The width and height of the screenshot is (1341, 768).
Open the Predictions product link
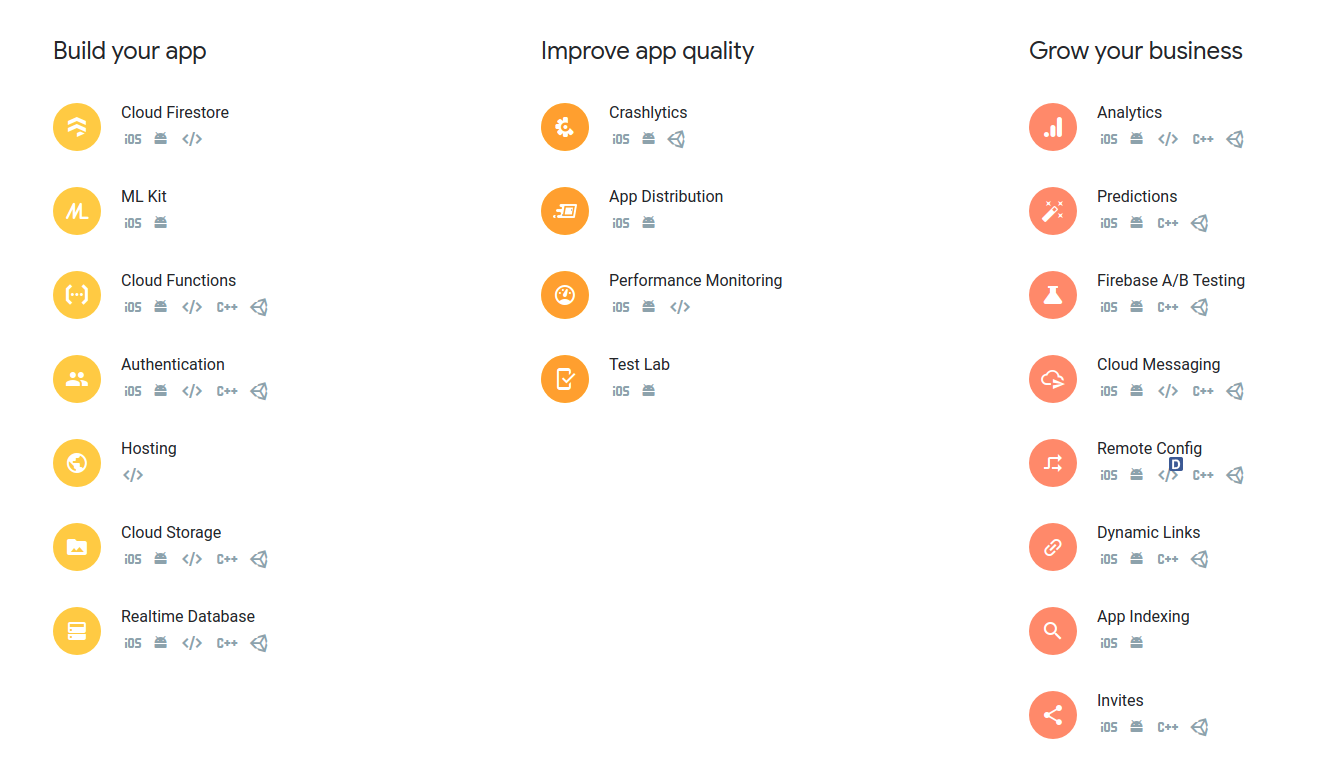1137,197
